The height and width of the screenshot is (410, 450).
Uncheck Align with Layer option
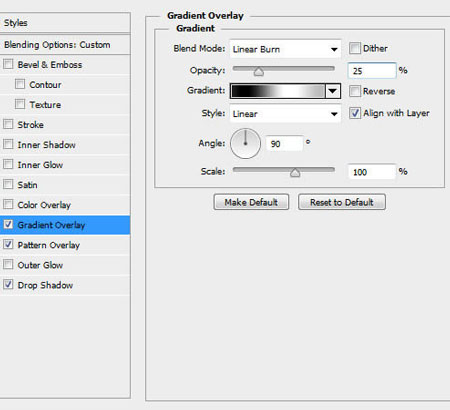point(355,113)
